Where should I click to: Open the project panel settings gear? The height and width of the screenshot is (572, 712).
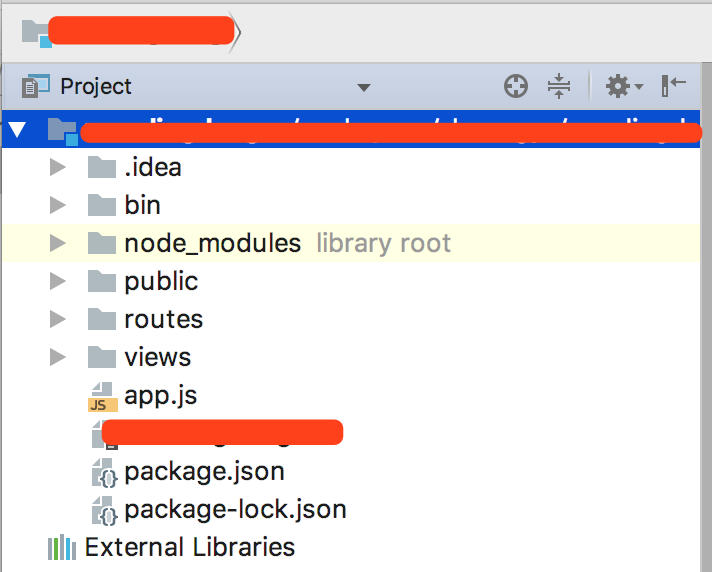[620, 87]
